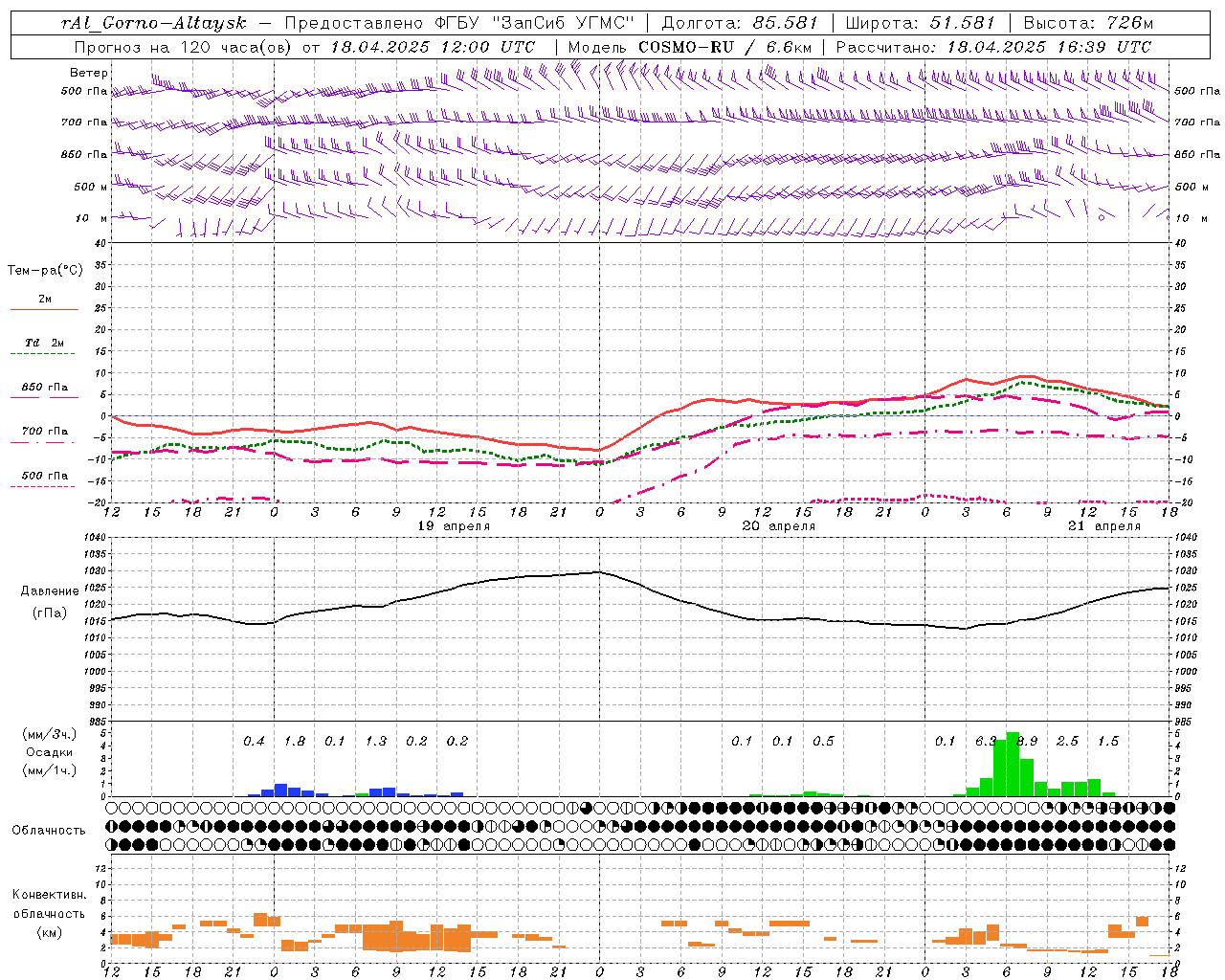Click the 0.4 precipitation total
The image size is (1225, 980).
(x=254, y=741)
